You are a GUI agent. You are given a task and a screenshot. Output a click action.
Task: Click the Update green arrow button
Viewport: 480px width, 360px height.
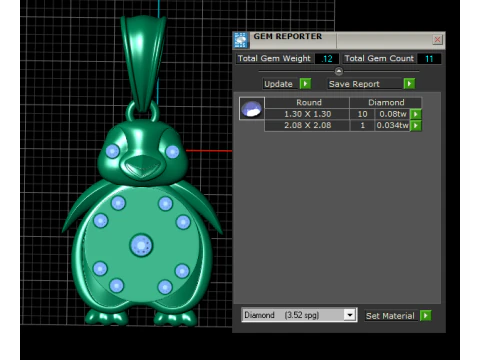305,84
